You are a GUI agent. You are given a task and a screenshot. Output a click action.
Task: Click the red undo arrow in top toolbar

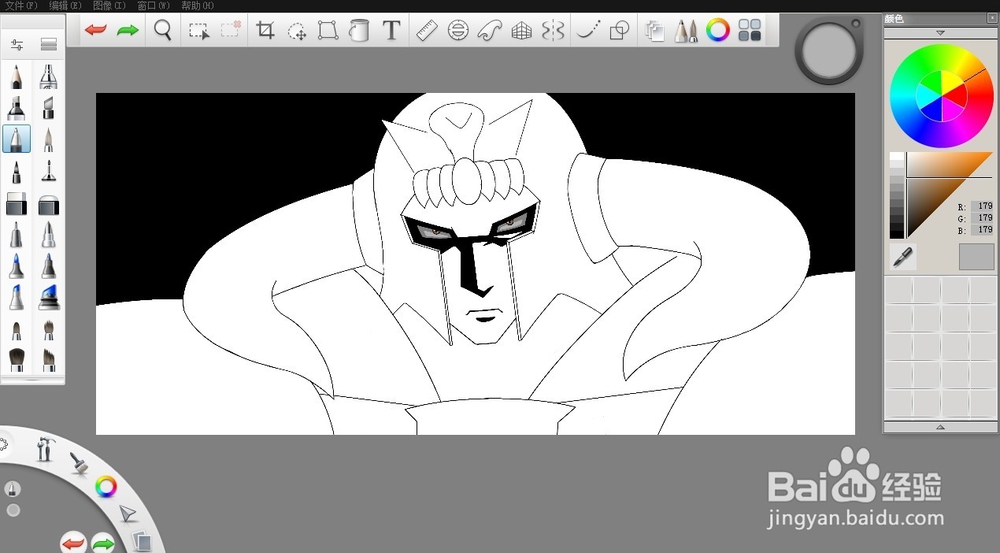[96, 29]
